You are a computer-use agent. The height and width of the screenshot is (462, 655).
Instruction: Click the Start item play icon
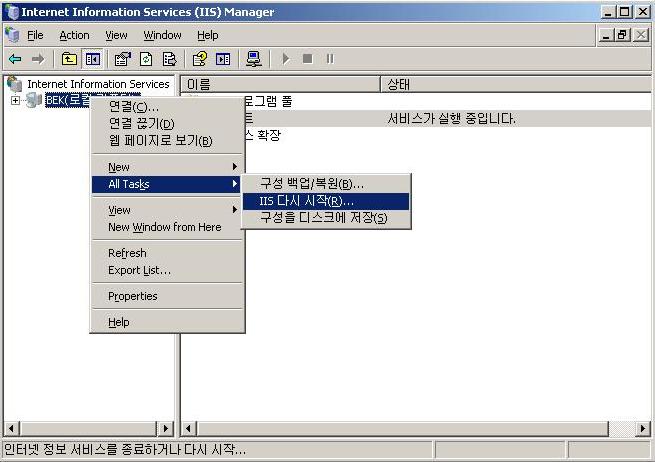286,59
